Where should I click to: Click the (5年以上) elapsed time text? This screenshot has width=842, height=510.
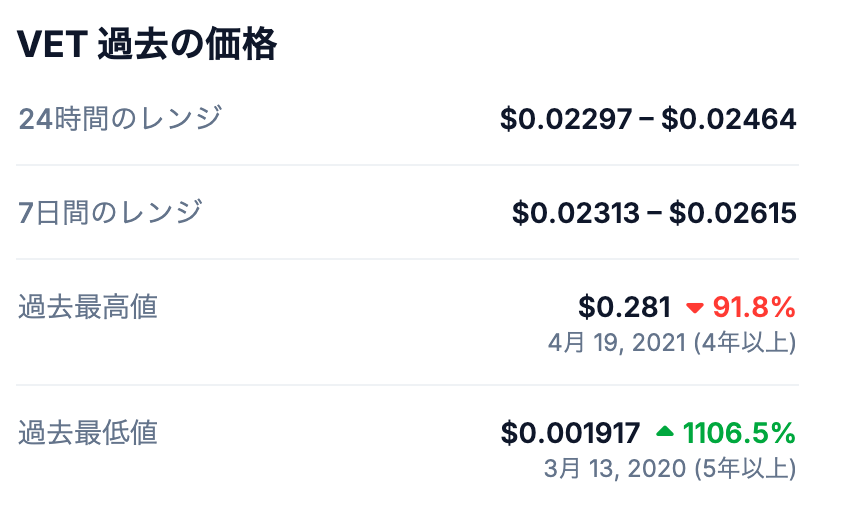pos(744,468)
